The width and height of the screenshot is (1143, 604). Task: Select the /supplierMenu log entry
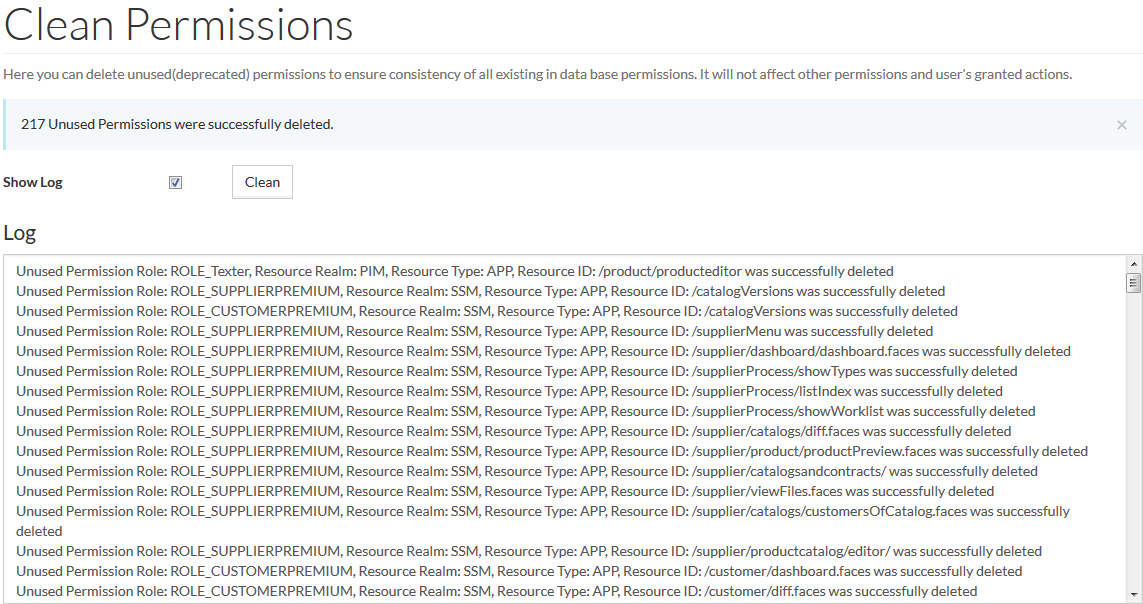pos(474,331)
